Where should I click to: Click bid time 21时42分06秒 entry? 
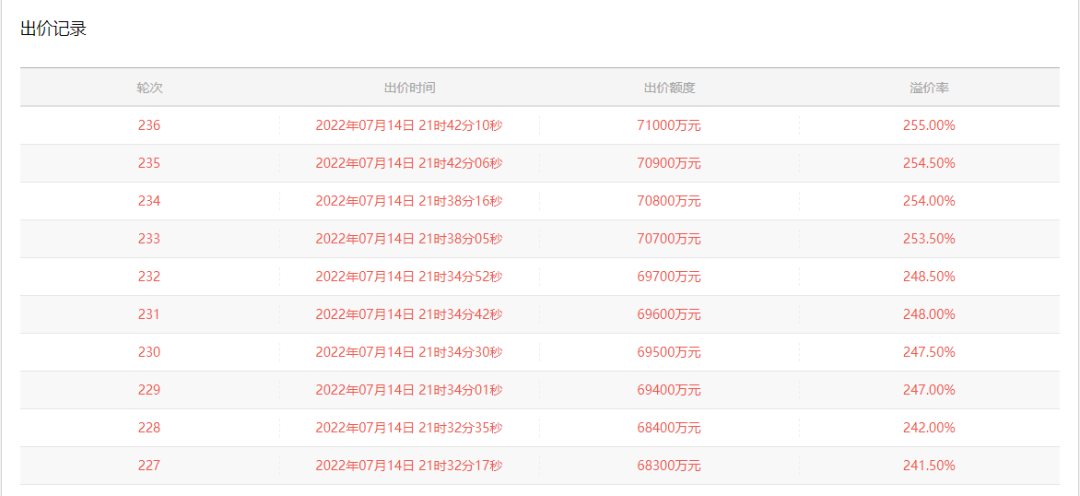(x=409, y=164)
